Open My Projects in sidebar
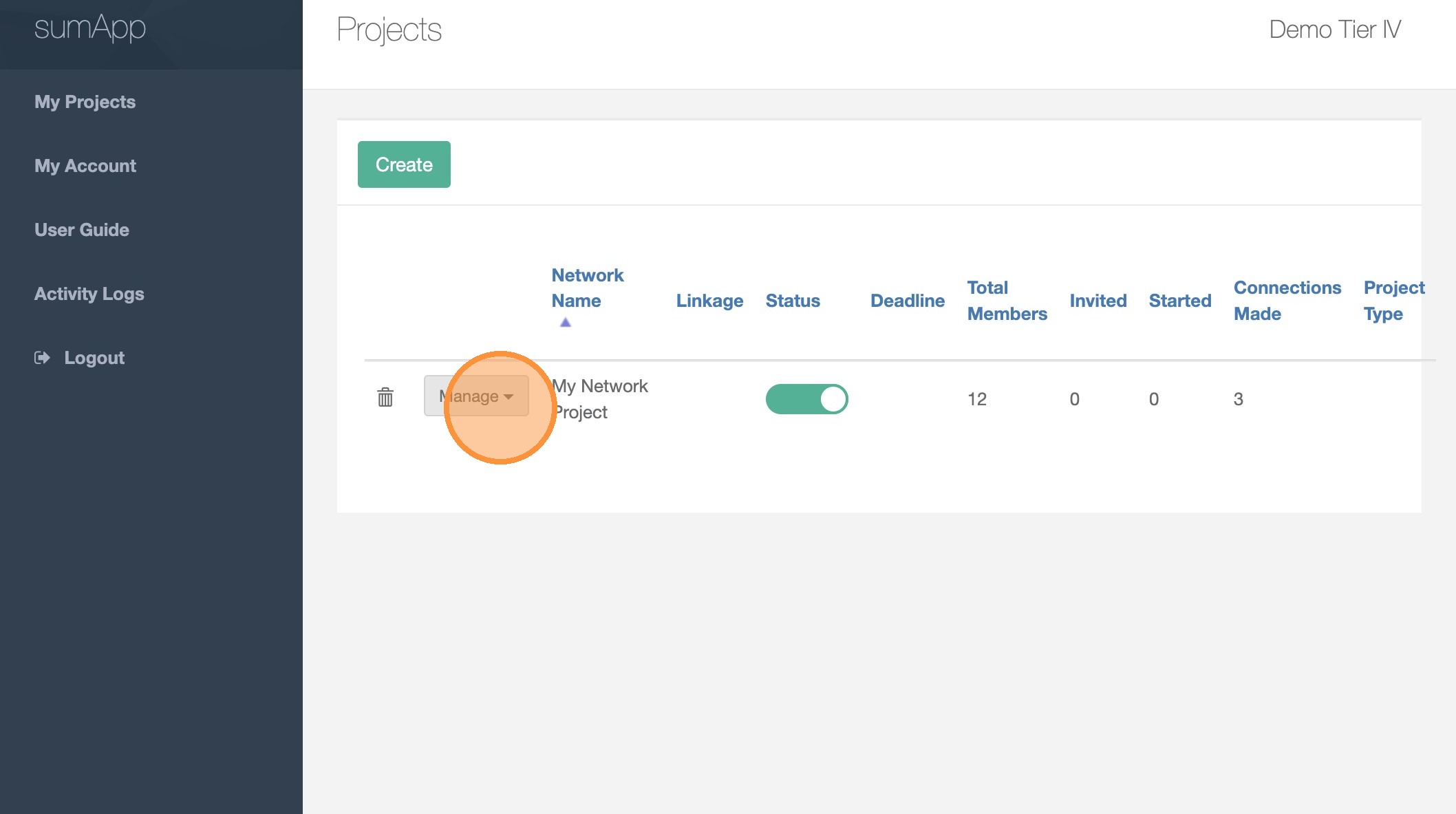 pyautogui.click(x=85, y=102)
